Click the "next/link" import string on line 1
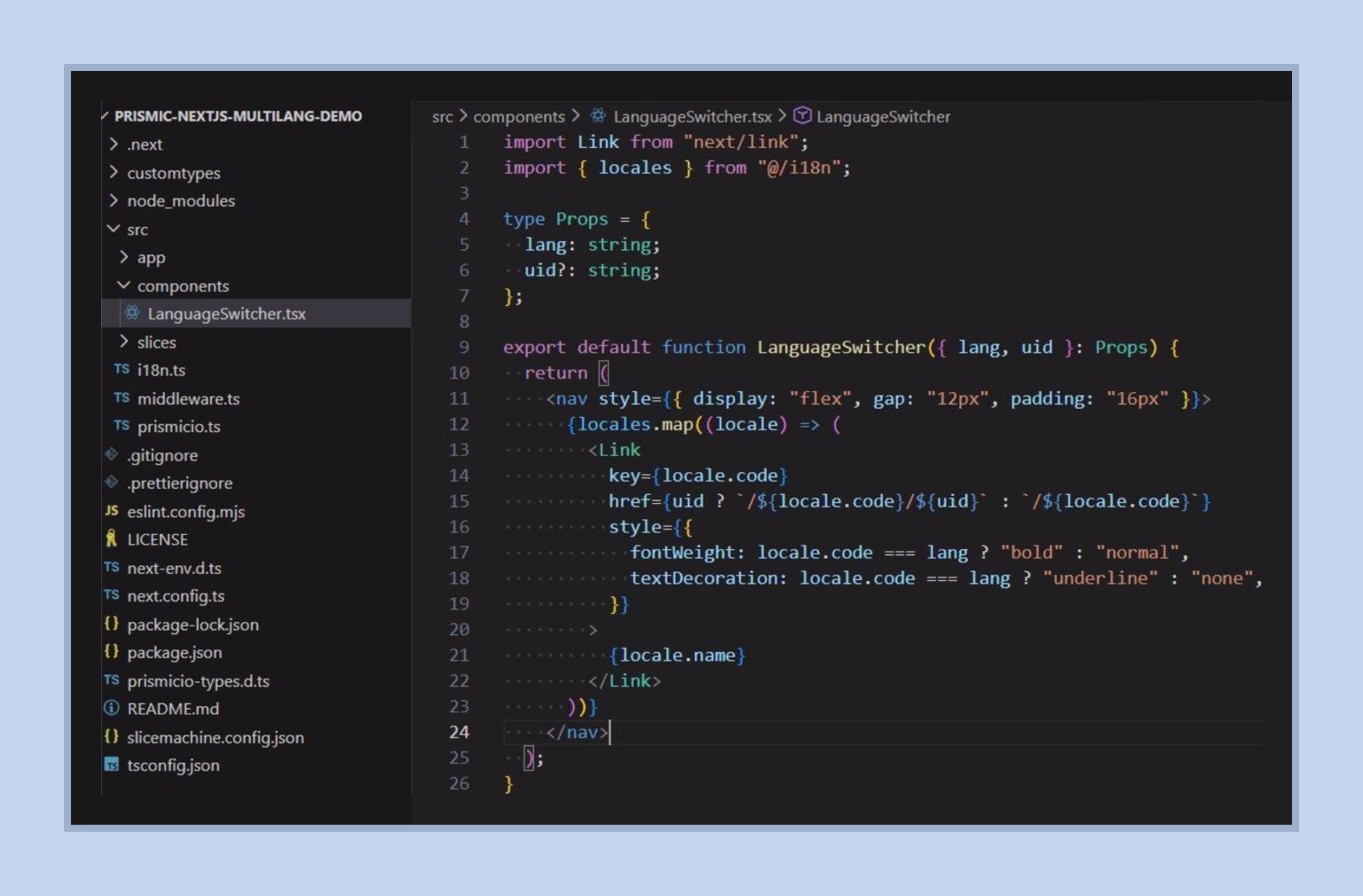This screenshot has width=1363, height=896. (x=740, y=142)
